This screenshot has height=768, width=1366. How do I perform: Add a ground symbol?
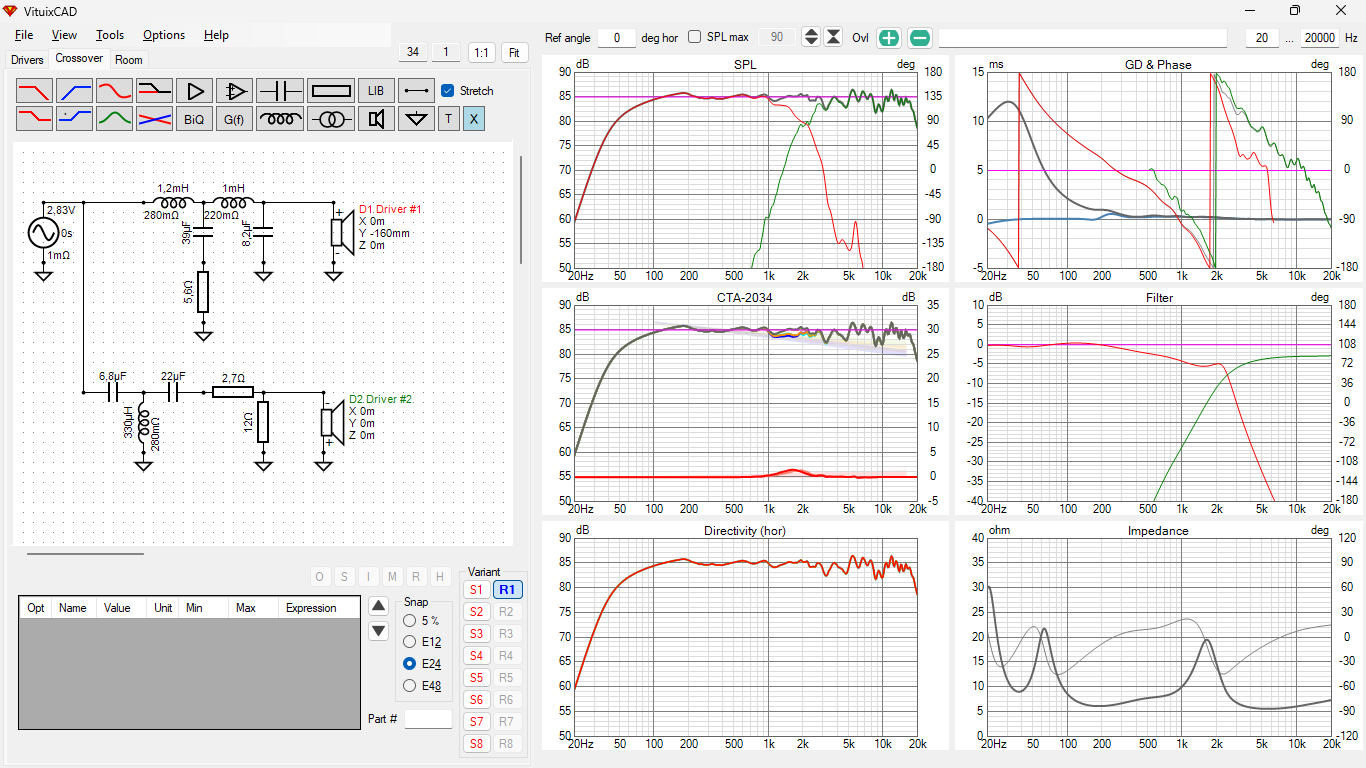[x=416, y=119]
